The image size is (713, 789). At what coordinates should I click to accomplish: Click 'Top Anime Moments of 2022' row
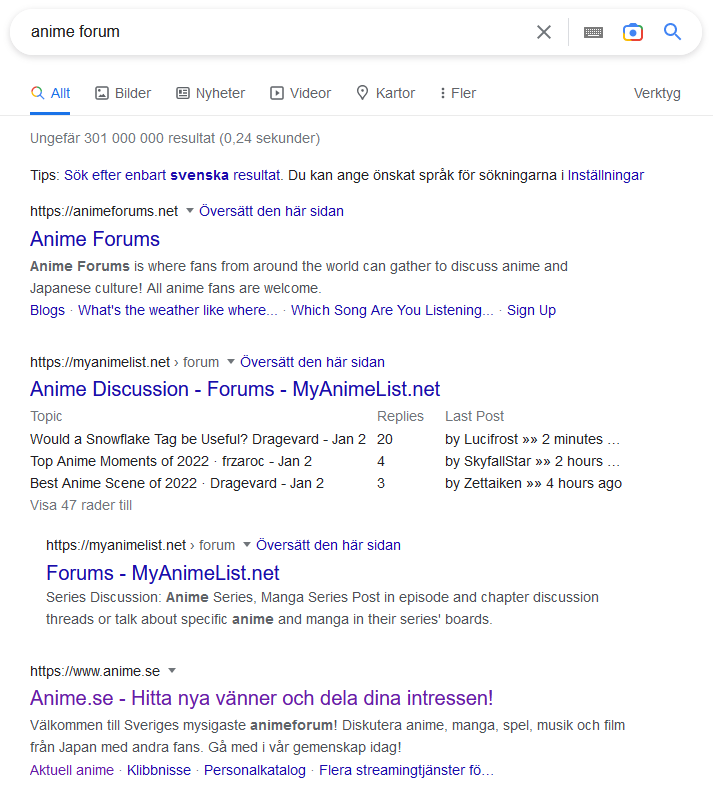[x=171, y=461]
